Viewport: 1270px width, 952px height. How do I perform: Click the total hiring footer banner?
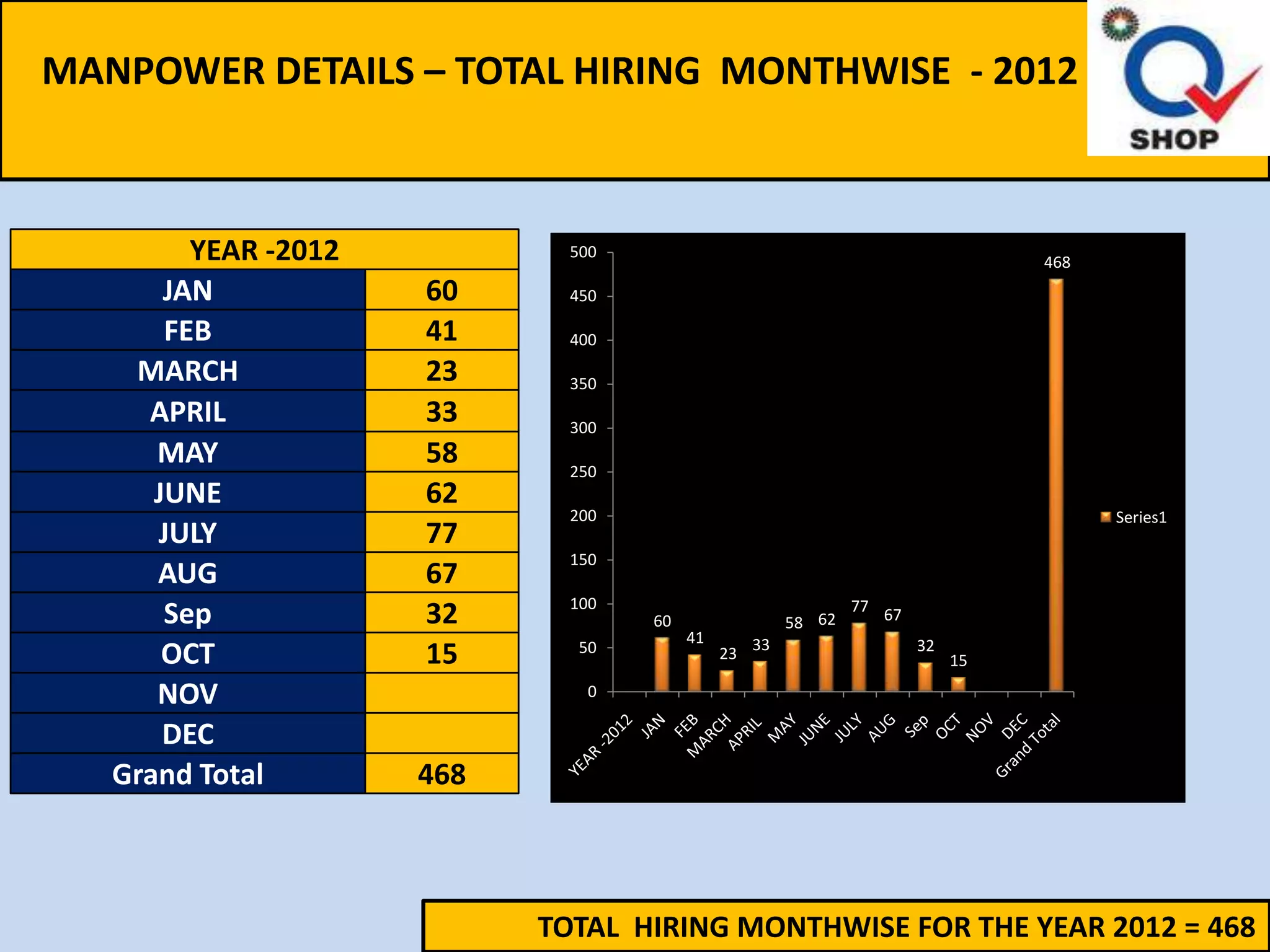(x=846, y=927)
